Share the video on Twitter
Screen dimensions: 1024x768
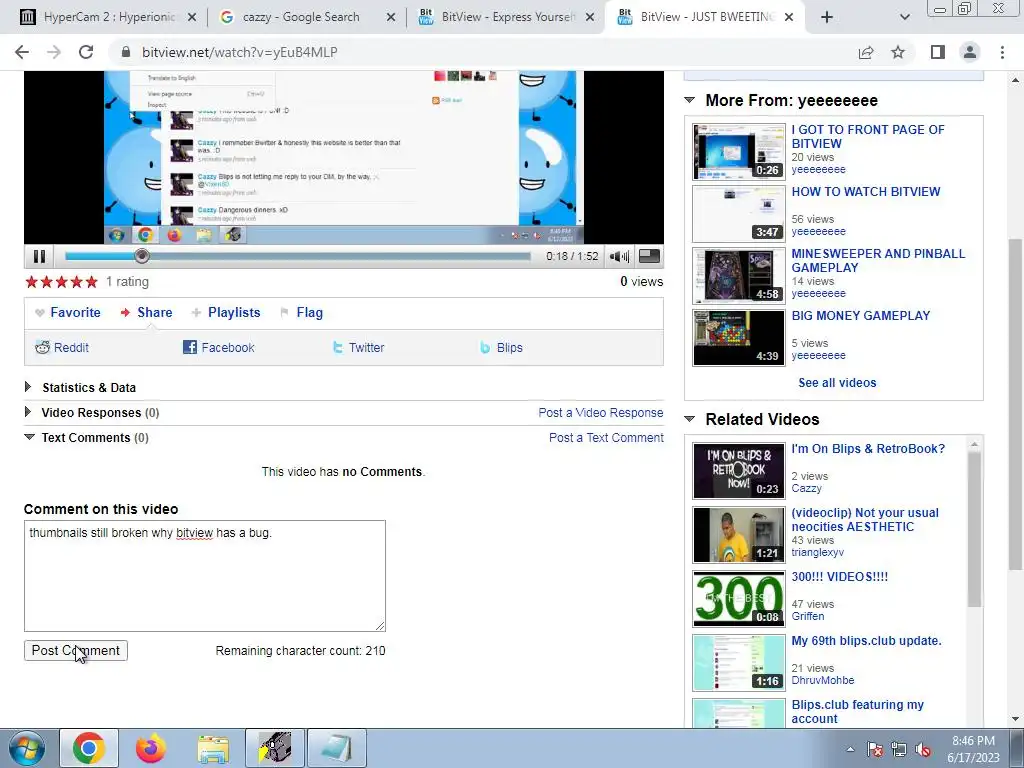[358, 347]
